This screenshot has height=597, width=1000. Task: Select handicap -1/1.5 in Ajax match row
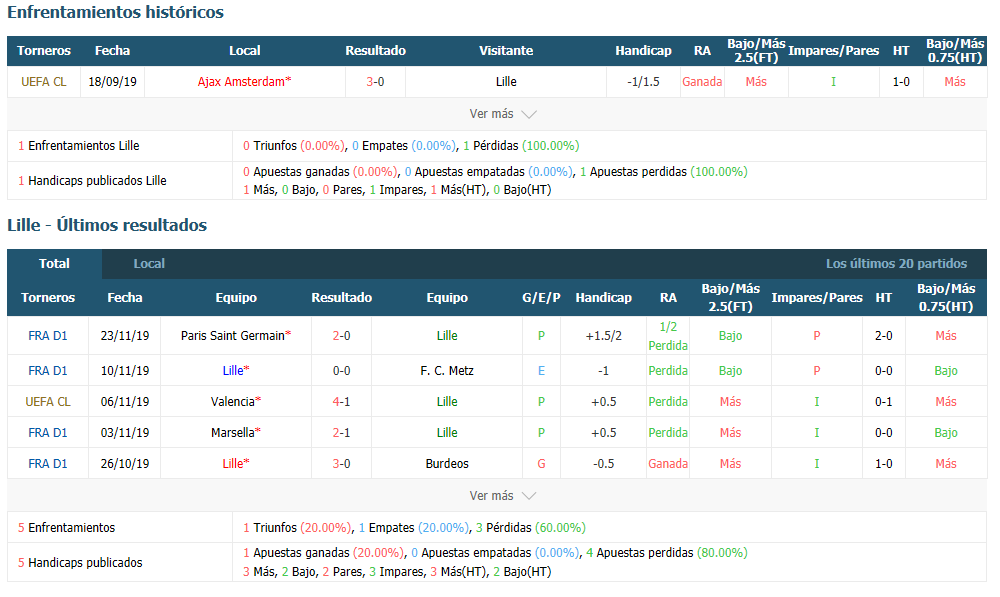(643, 82)
